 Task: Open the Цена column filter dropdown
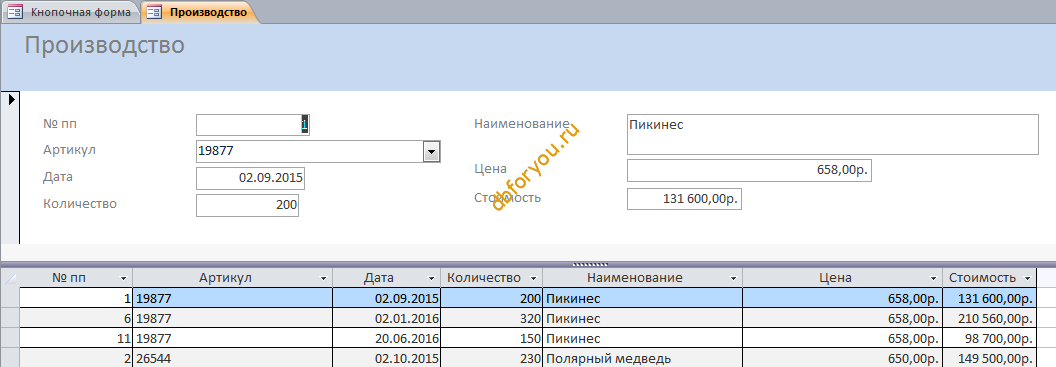[933, 278]
